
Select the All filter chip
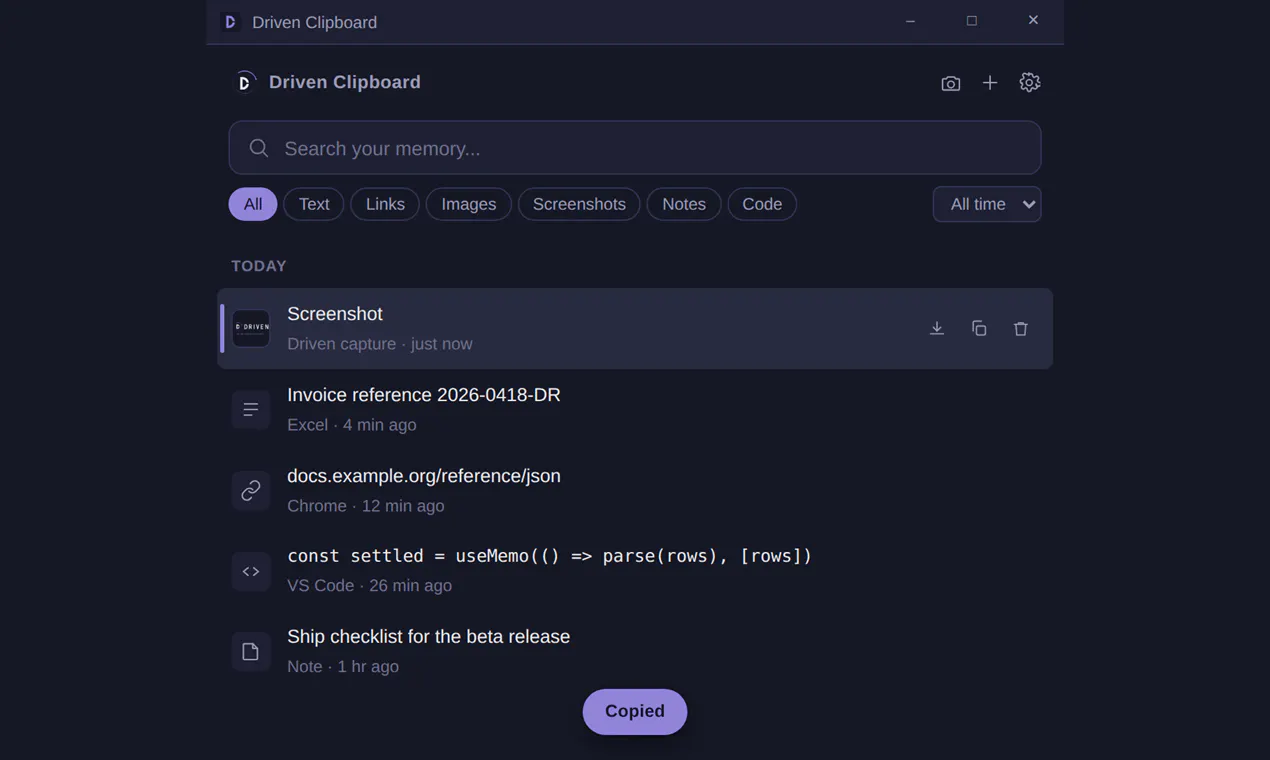253,204
